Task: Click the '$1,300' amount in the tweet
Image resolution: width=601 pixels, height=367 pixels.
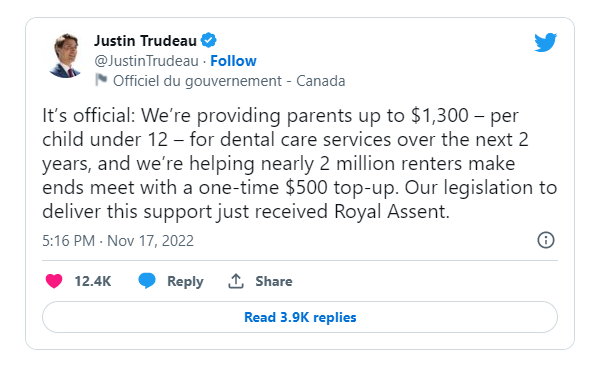Action: pyautogui.click(x=440, y=115)
